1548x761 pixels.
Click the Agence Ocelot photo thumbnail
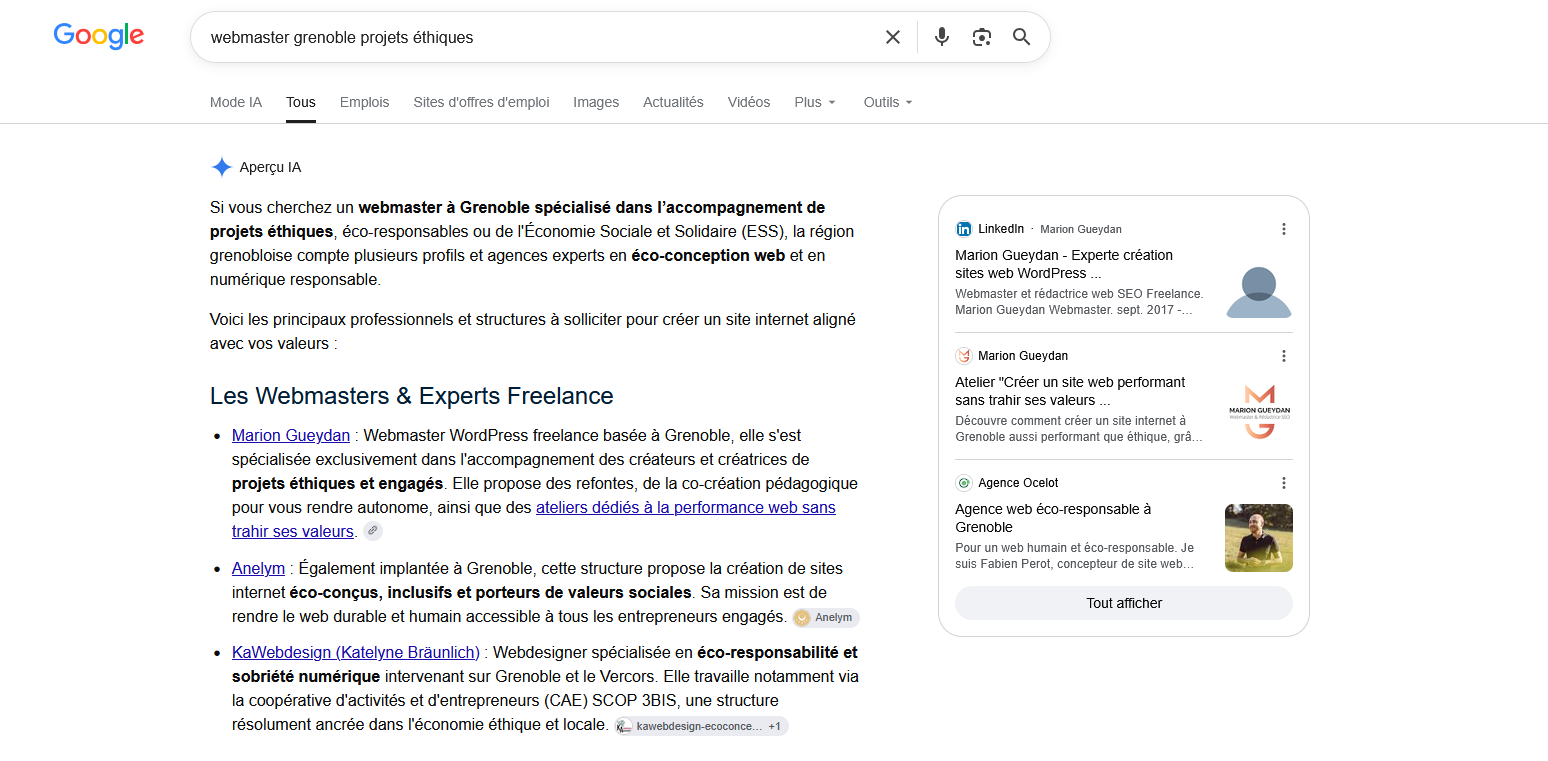click(1259, 538)
